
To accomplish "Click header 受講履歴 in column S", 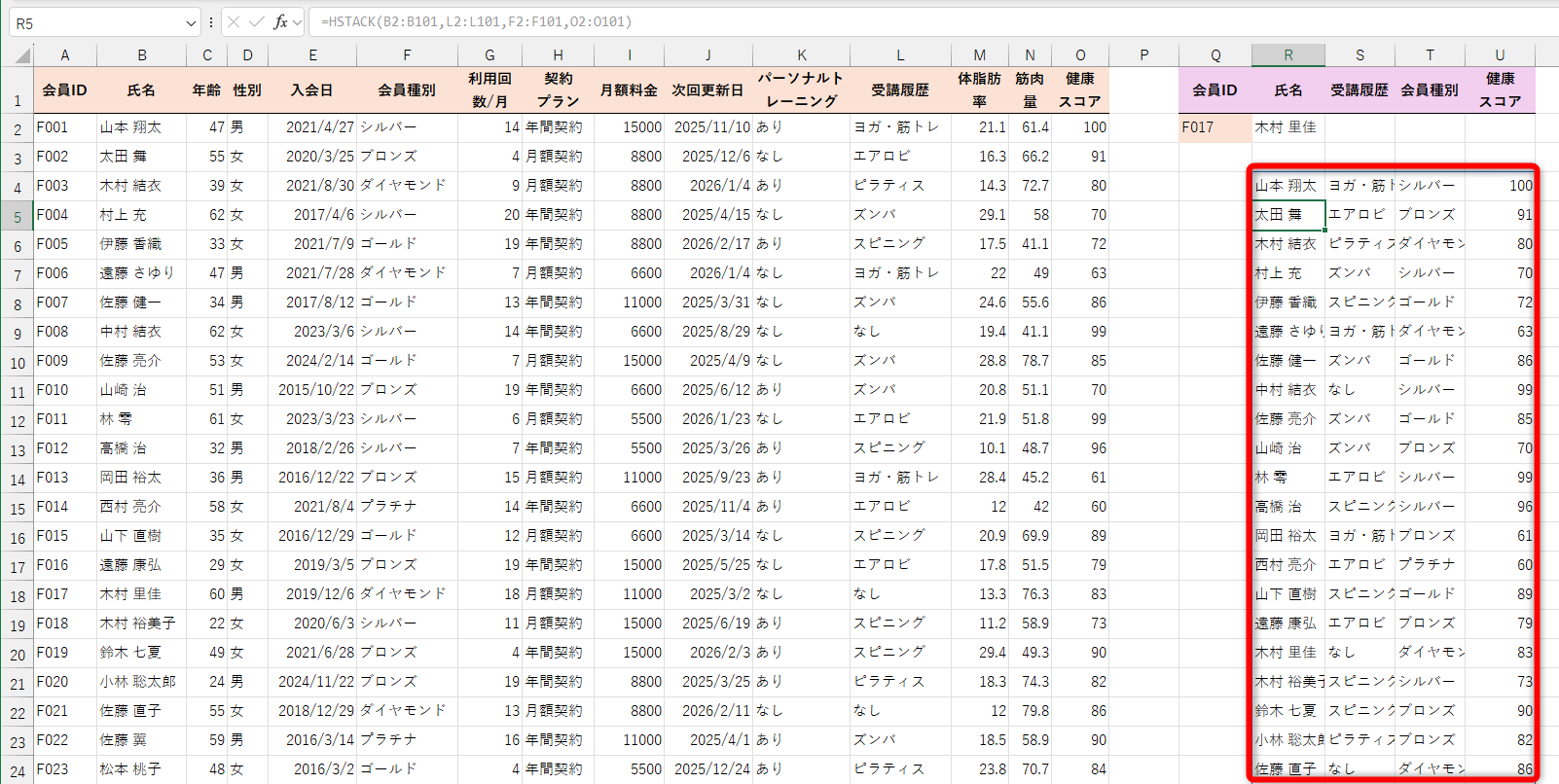I will (1360, 89).
